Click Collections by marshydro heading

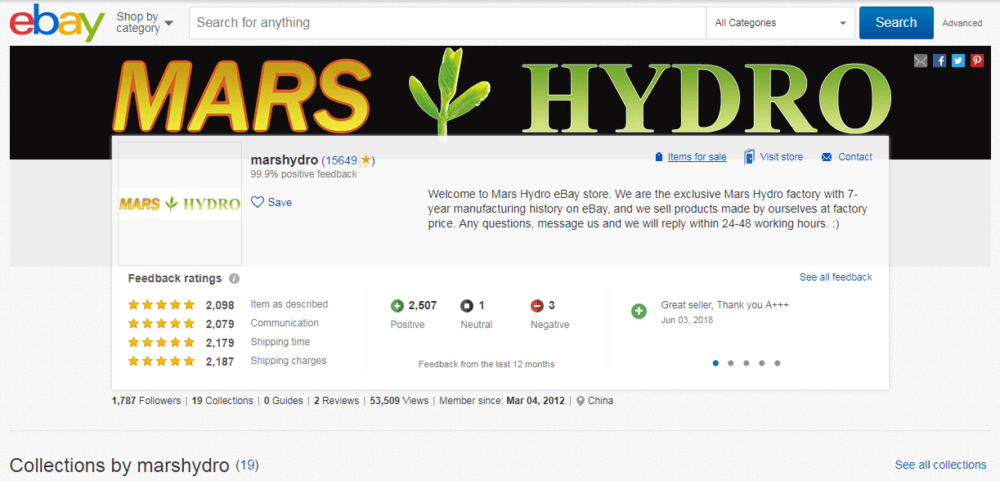tap(119, 466)
